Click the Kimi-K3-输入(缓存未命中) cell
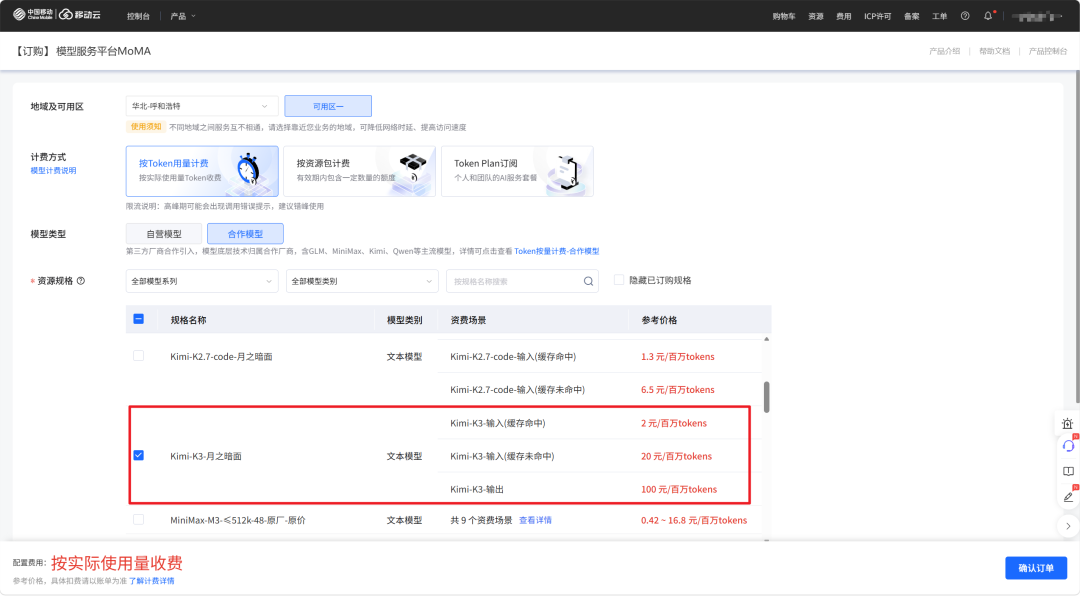Viewport: 1080px width, 596px height. click(x=501, y=456)
